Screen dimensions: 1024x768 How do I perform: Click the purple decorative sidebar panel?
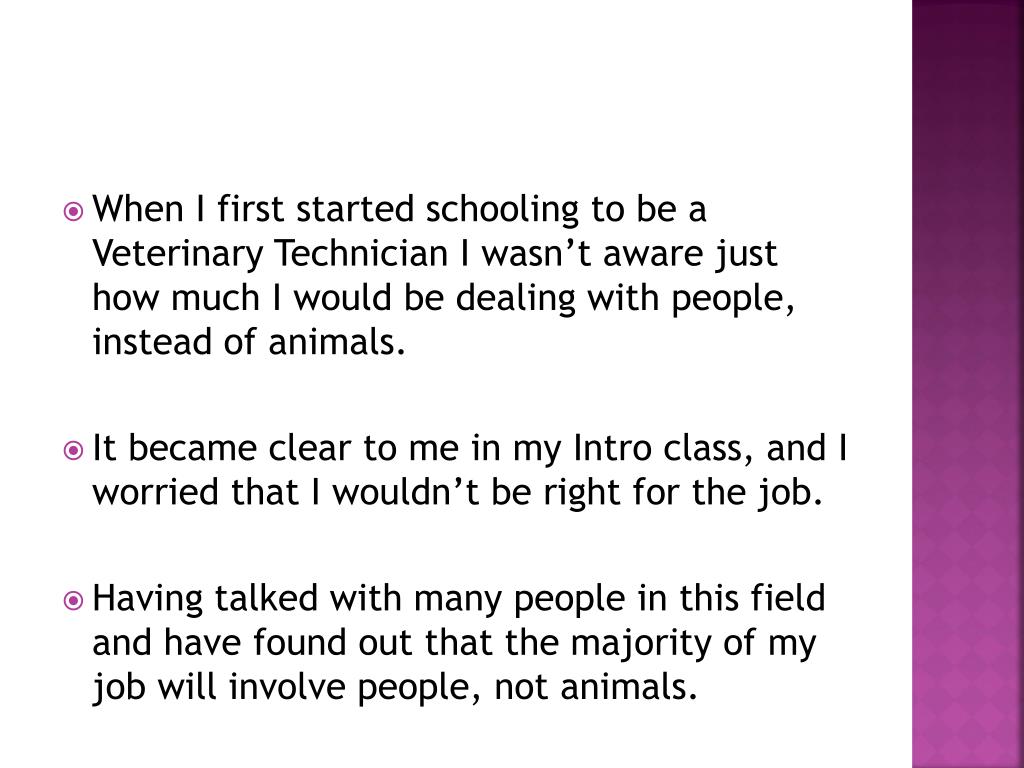coord(967,384)
